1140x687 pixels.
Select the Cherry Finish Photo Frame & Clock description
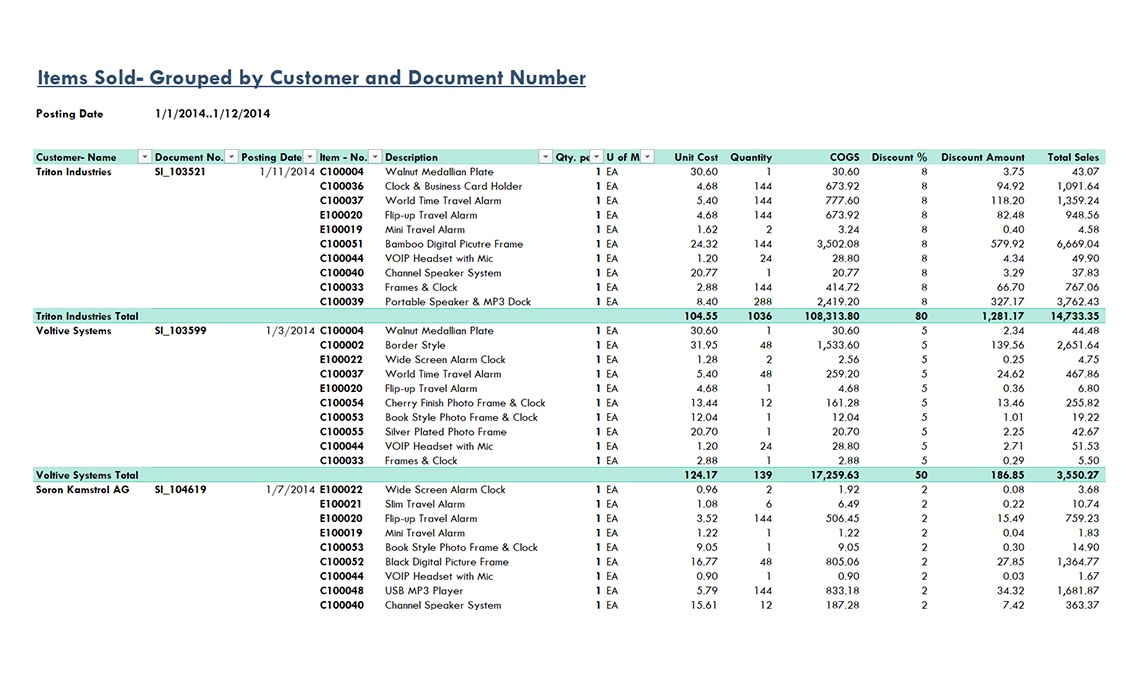(465, 403)
